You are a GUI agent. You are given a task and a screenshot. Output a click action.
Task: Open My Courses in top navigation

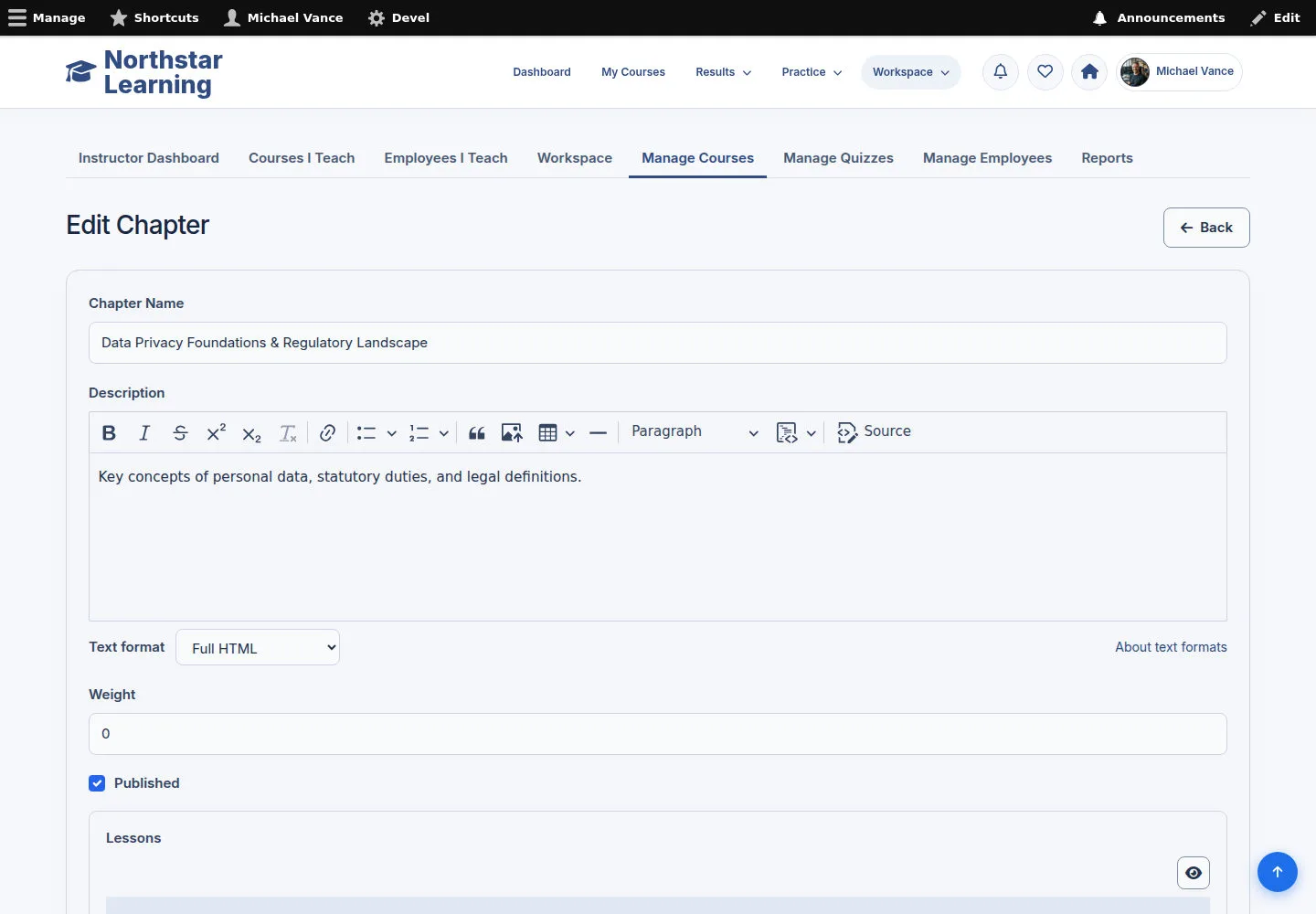tap(633, 72)
